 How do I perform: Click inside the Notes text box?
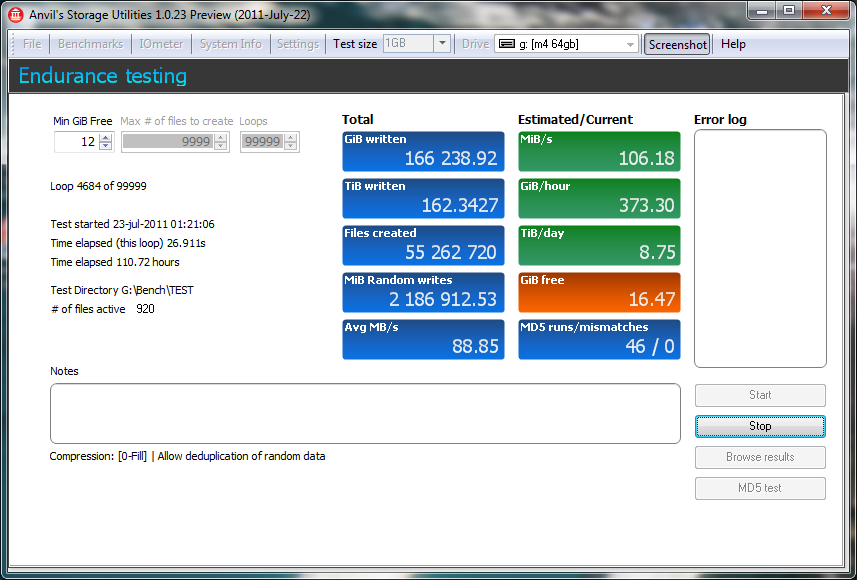[365, 413]
